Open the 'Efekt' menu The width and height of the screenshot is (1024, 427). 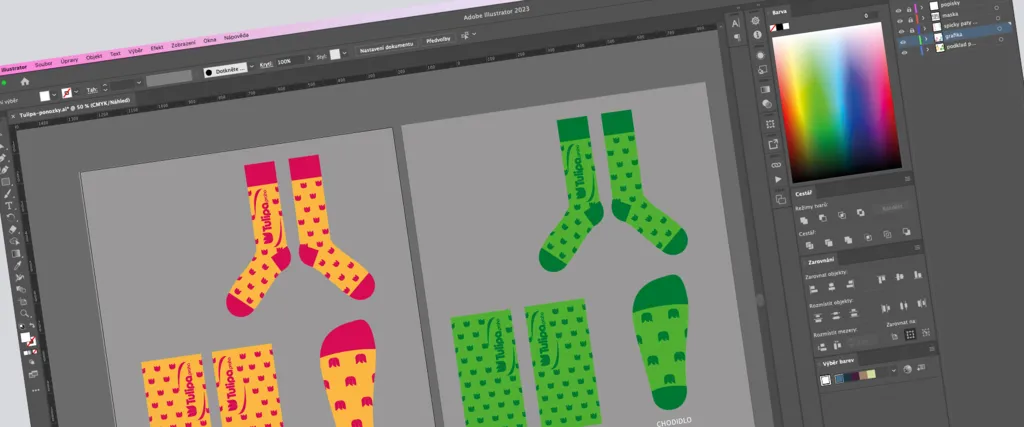[157, 46]
